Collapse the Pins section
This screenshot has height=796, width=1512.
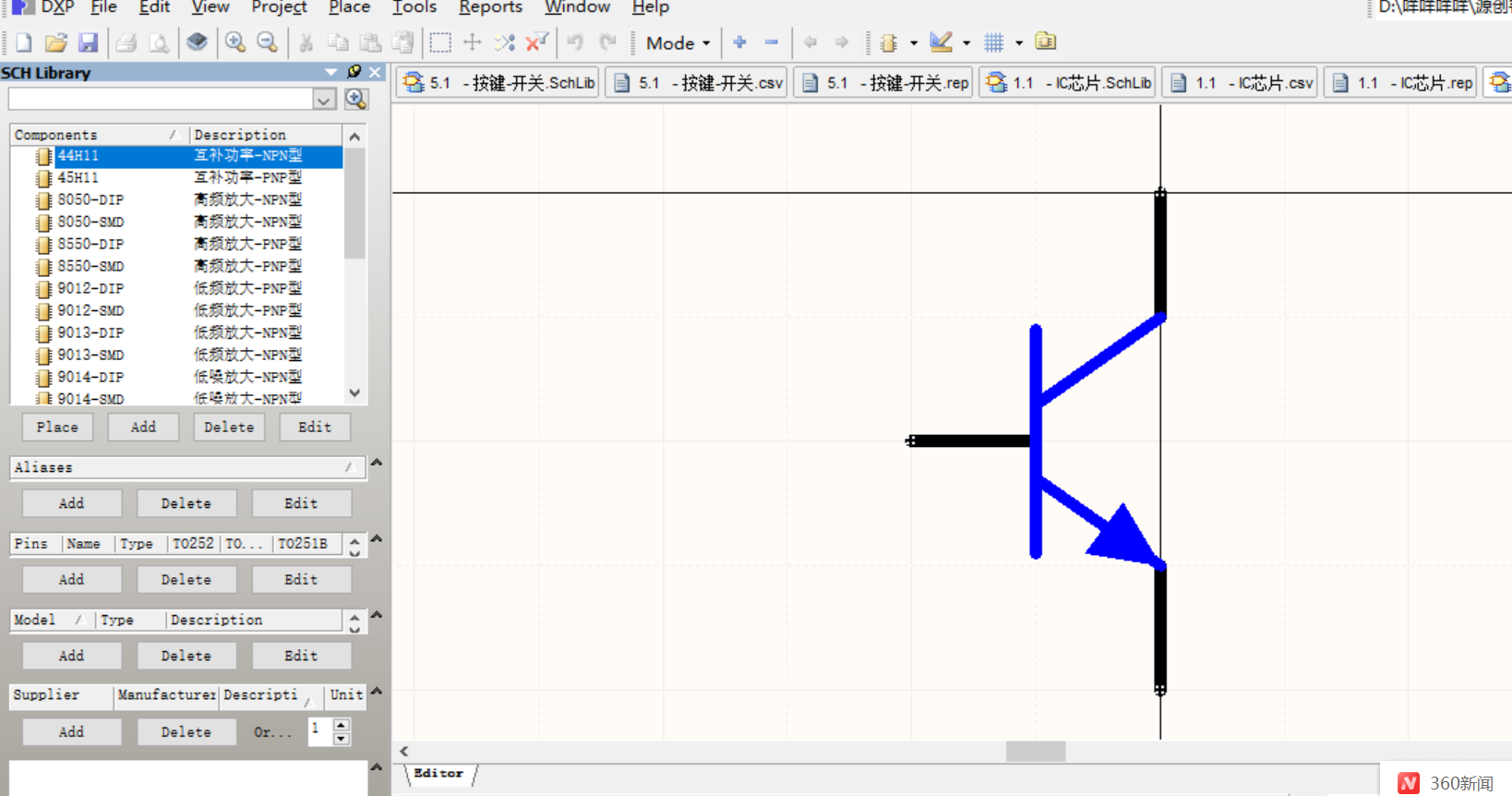[x=377, y=538]
